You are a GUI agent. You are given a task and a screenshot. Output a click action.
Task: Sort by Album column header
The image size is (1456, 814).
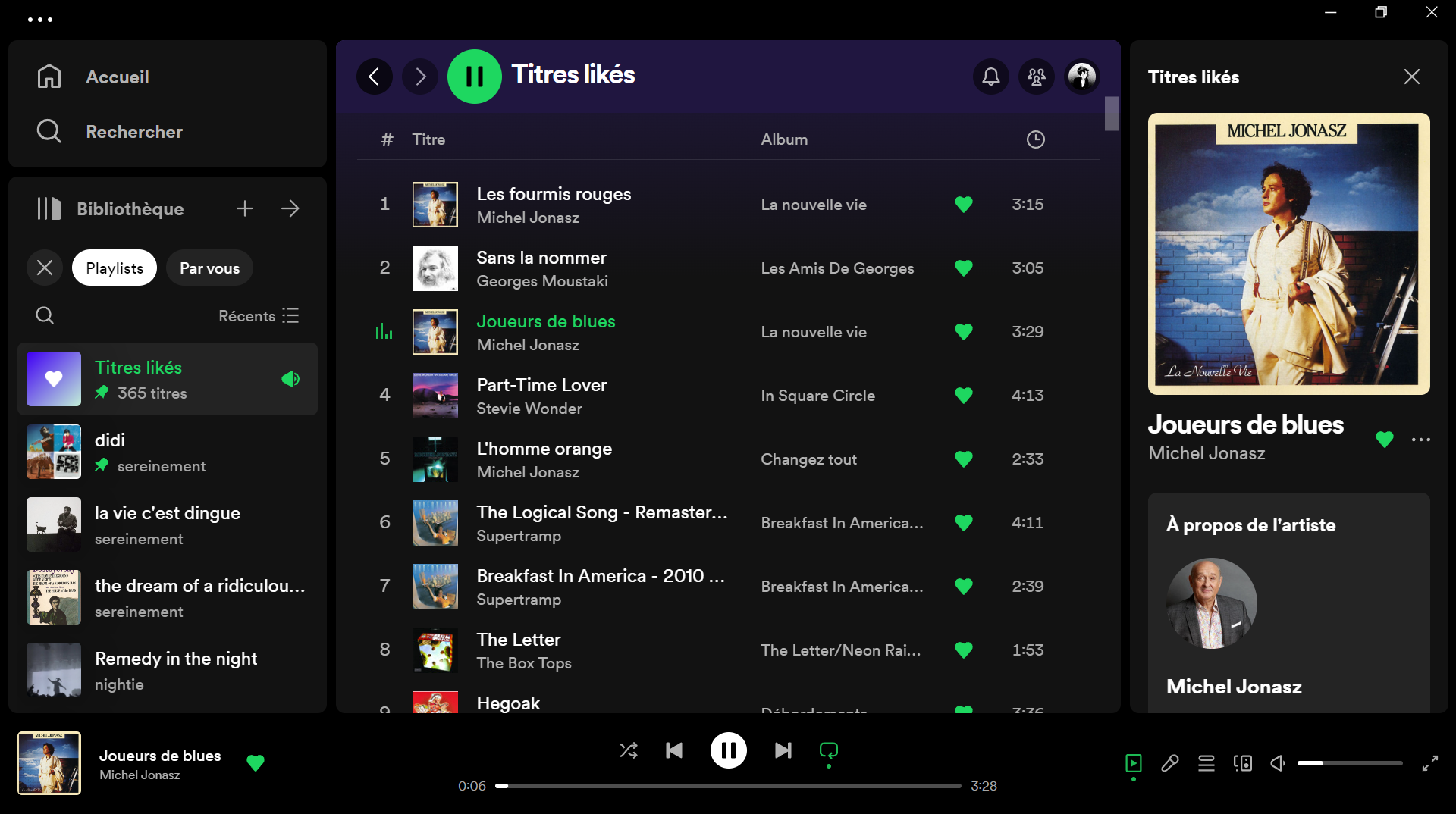point(784,139)
